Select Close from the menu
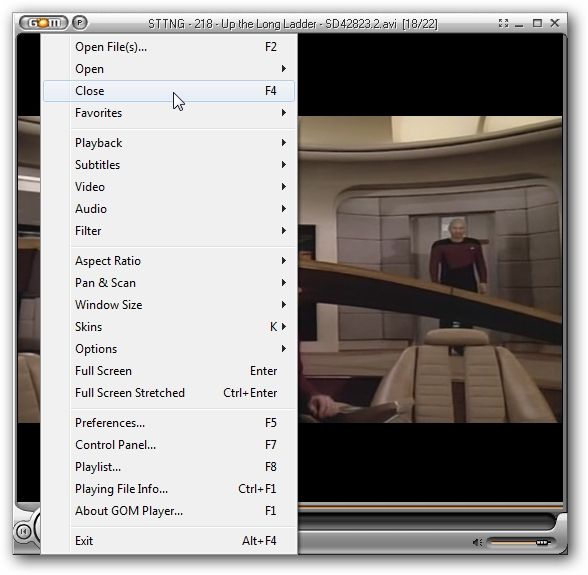Viewport: 588px width, 575px height. click(x=169, y=91)
